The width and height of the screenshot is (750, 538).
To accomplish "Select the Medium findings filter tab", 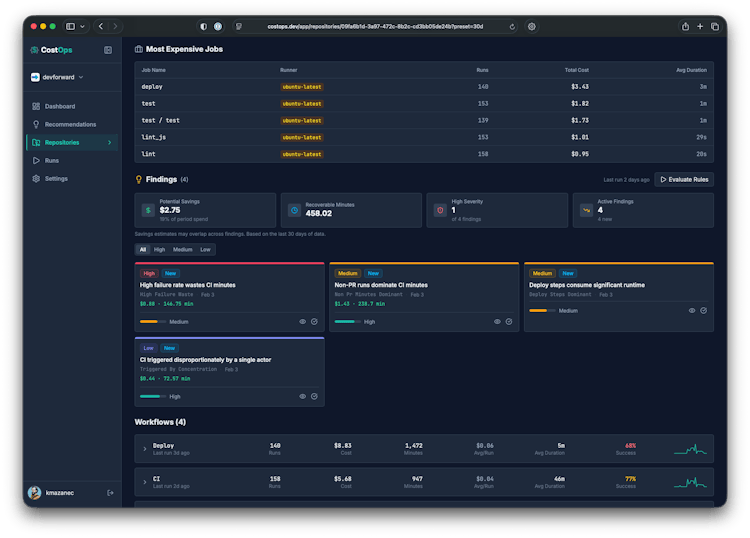I will click(x=182, y=249).
